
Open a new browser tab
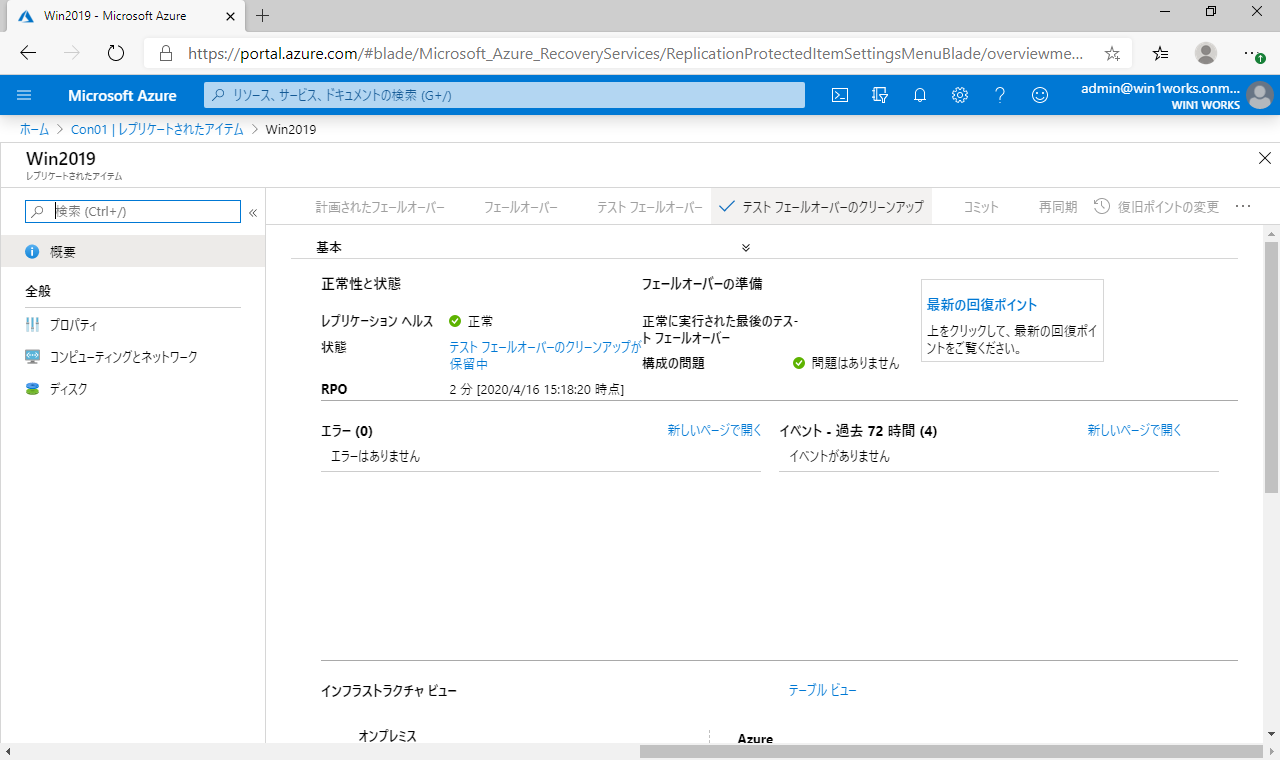[263, 15]
